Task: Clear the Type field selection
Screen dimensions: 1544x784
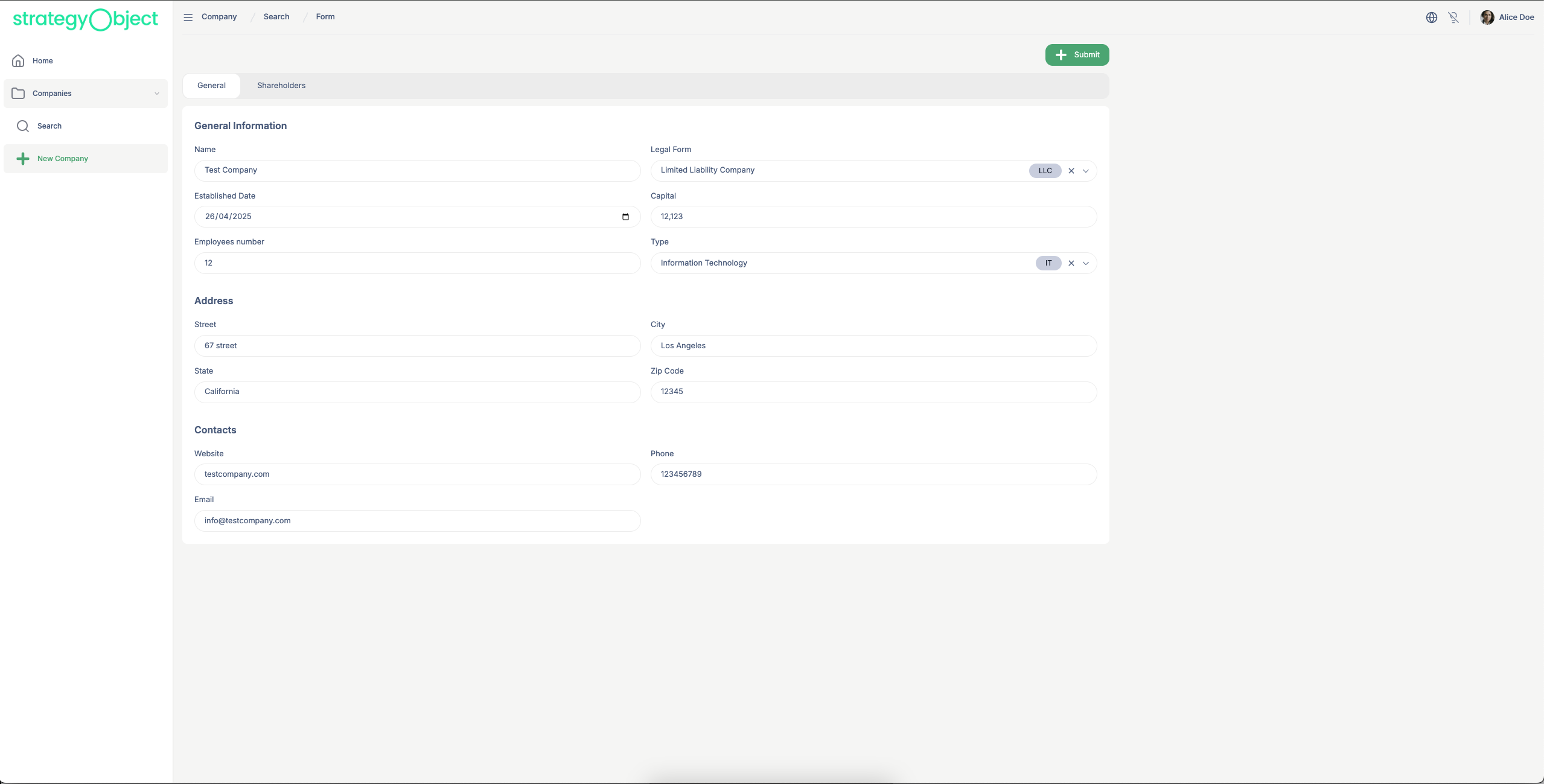Action: pyautogui.click(x=1071, y=263)
